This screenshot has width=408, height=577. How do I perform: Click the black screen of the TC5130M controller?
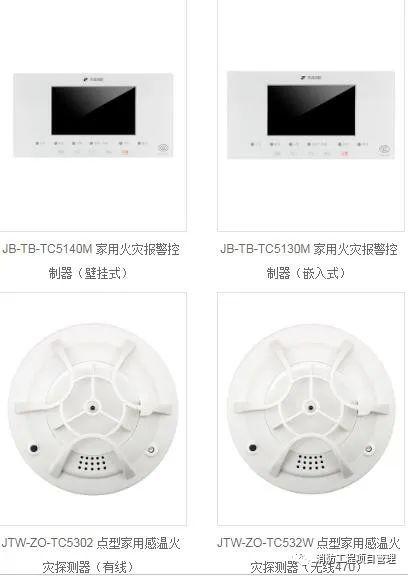311,110
